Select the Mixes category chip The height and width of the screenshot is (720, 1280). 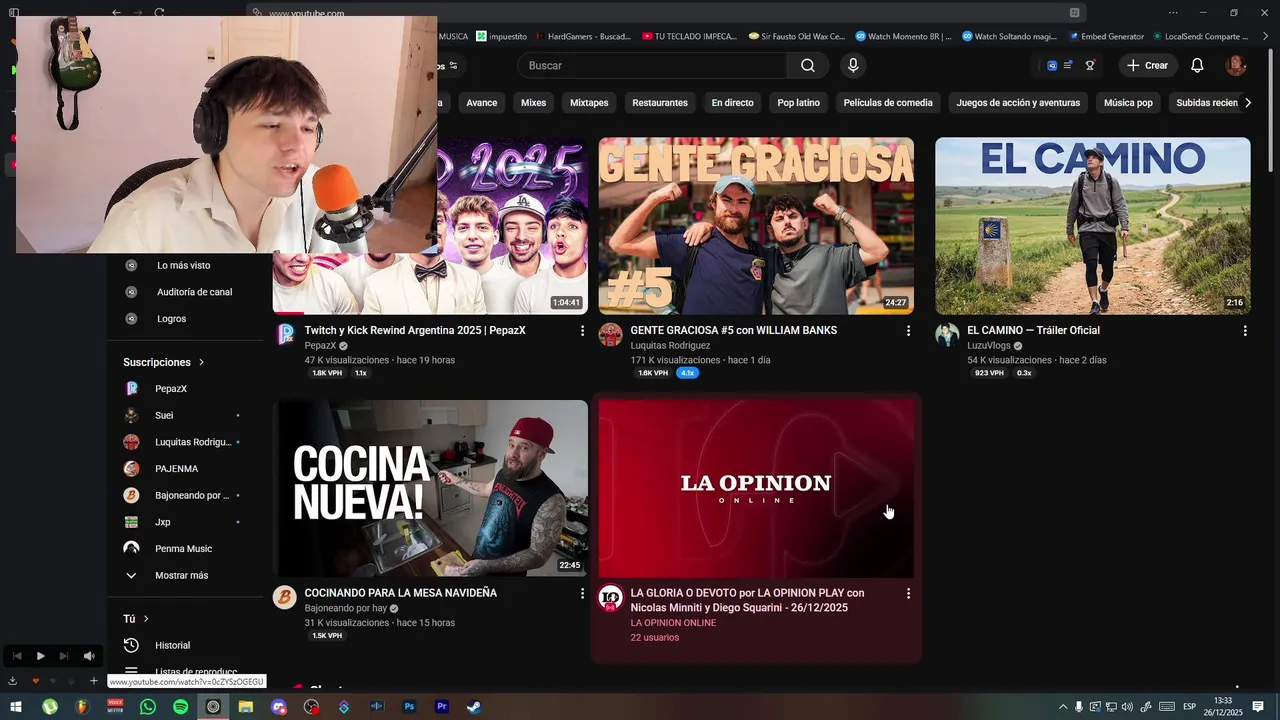coord(533,103)
